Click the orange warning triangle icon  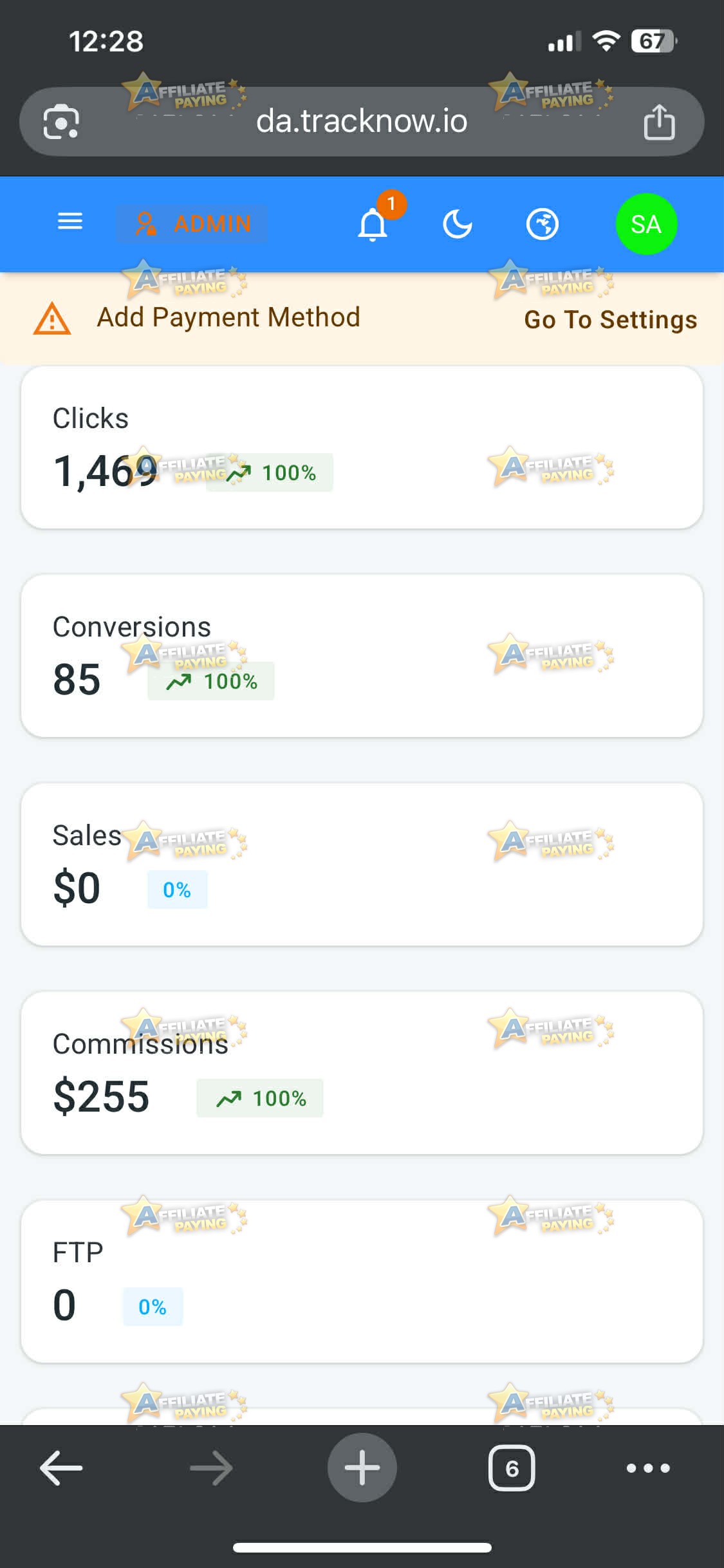click(x=52, y=319)
